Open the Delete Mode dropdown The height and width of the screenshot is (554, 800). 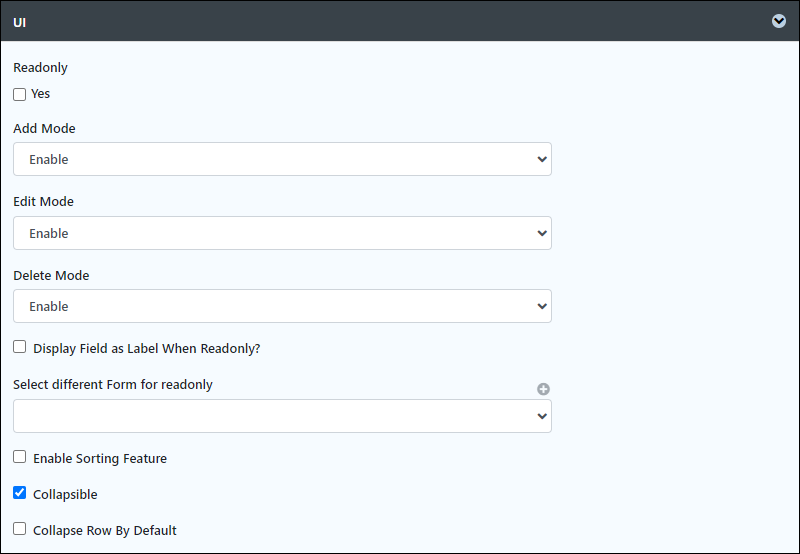282,306
